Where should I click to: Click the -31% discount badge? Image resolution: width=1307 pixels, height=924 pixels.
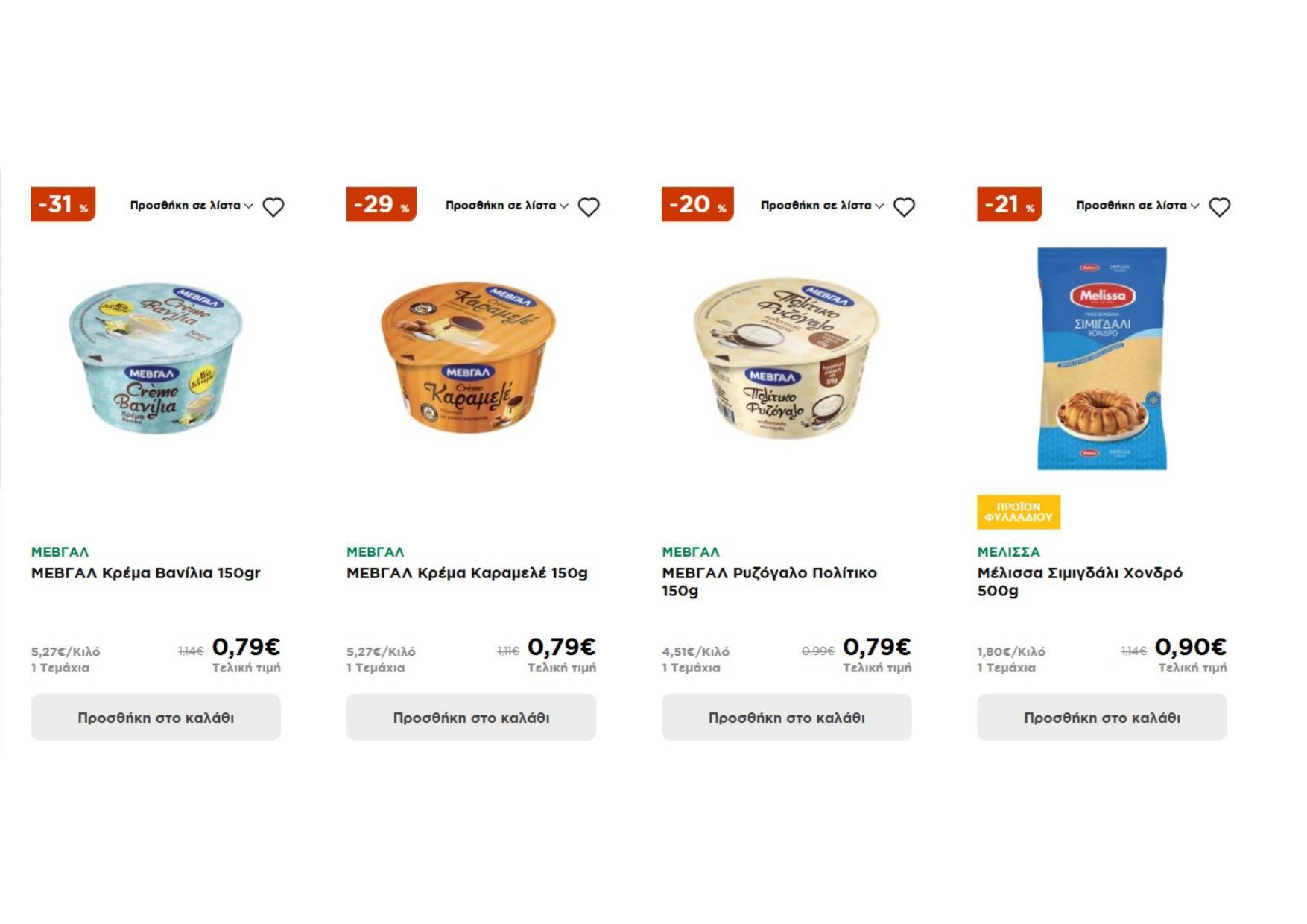tap(63, 204)
